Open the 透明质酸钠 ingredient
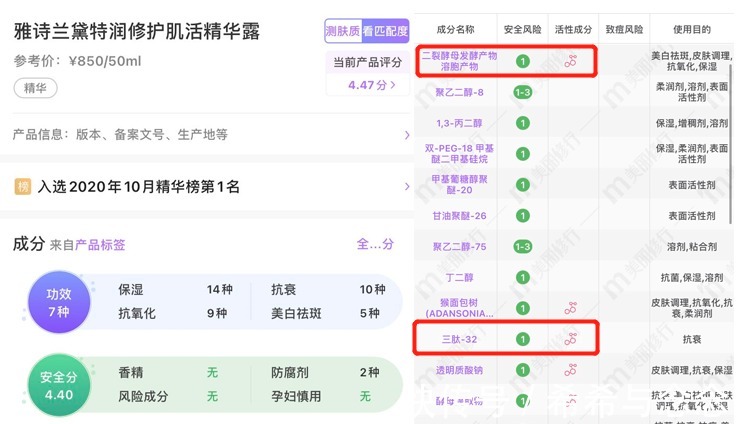This screenshot has width=736, height=424. tap(459, 370)
